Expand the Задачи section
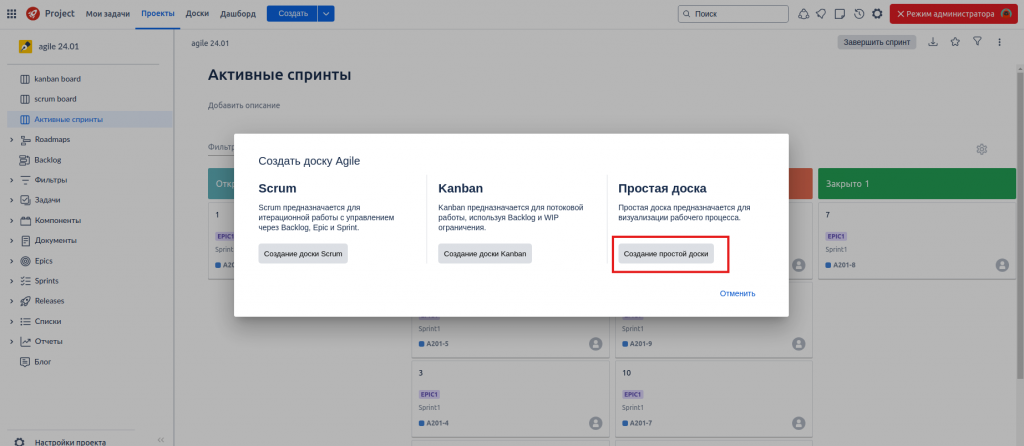This screenshot has height=446, width=1024. [x=12, y=200]
